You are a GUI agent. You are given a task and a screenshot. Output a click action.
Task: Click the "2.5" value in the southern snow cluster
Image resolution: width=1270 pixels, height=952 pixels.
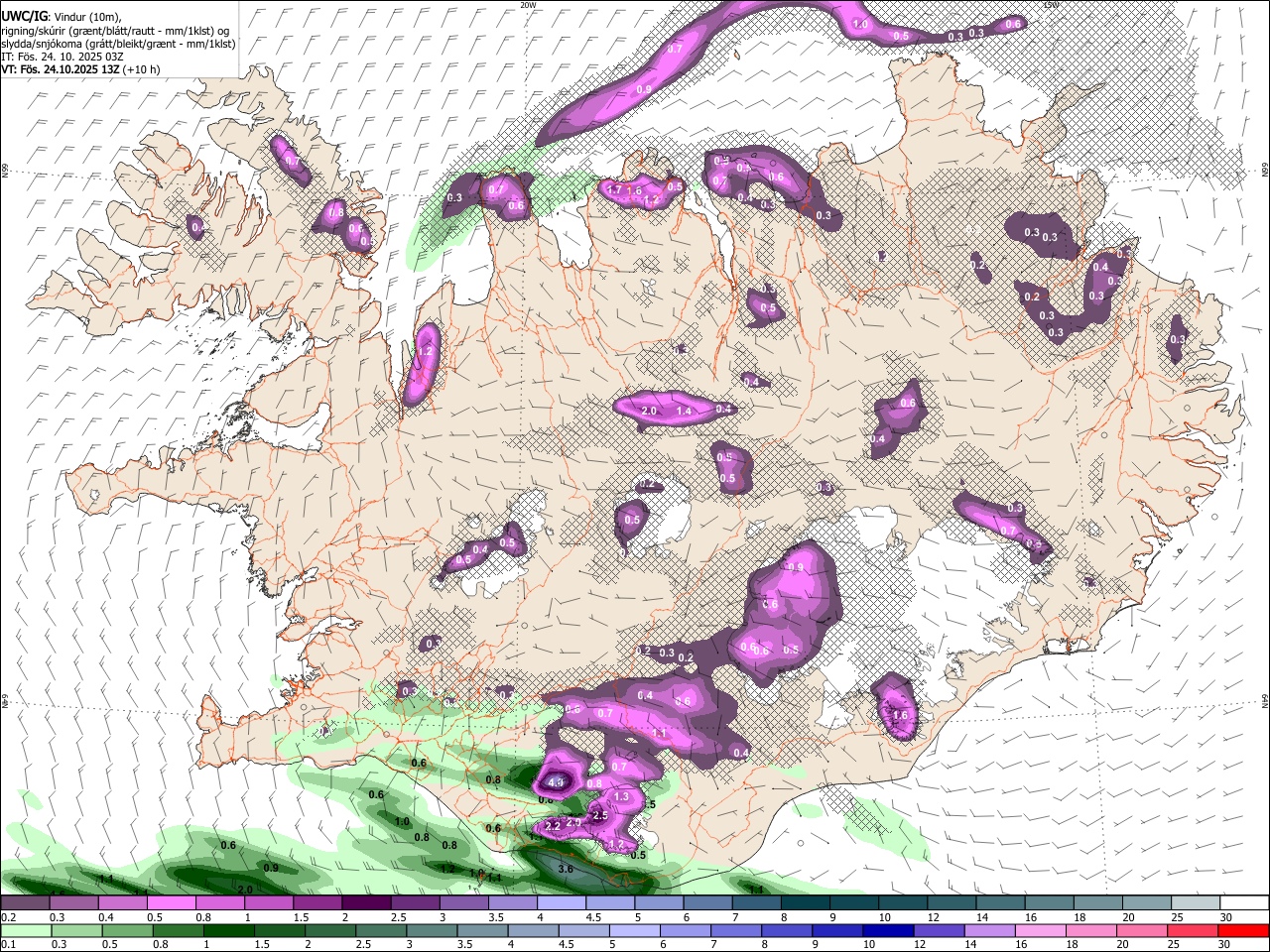click(x=599, y=815)
